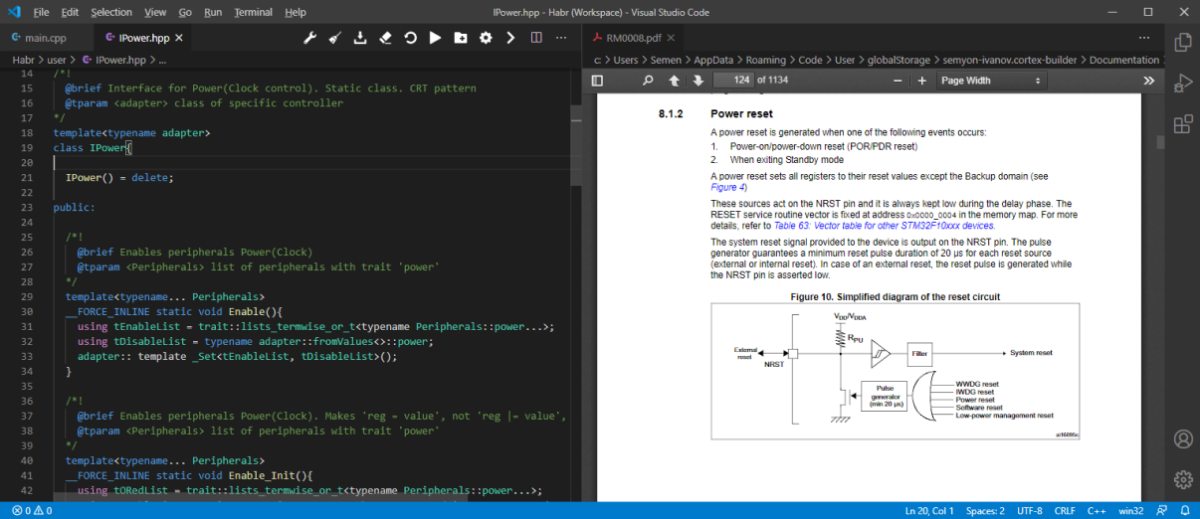Click the eraser icon in editor toolbar

(385, 38)
